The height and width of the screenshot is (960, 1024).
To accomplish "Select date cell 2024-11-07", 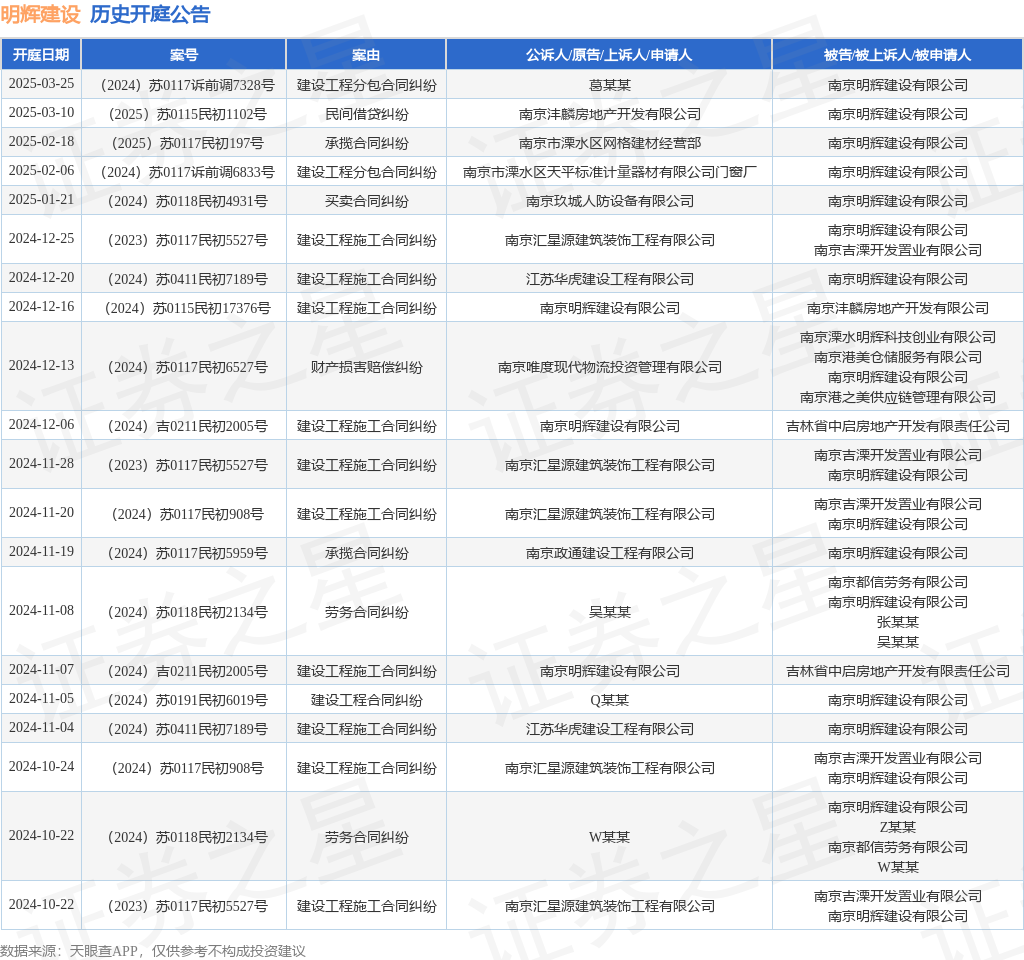I will pyautogui.click(x=41, y=669).
